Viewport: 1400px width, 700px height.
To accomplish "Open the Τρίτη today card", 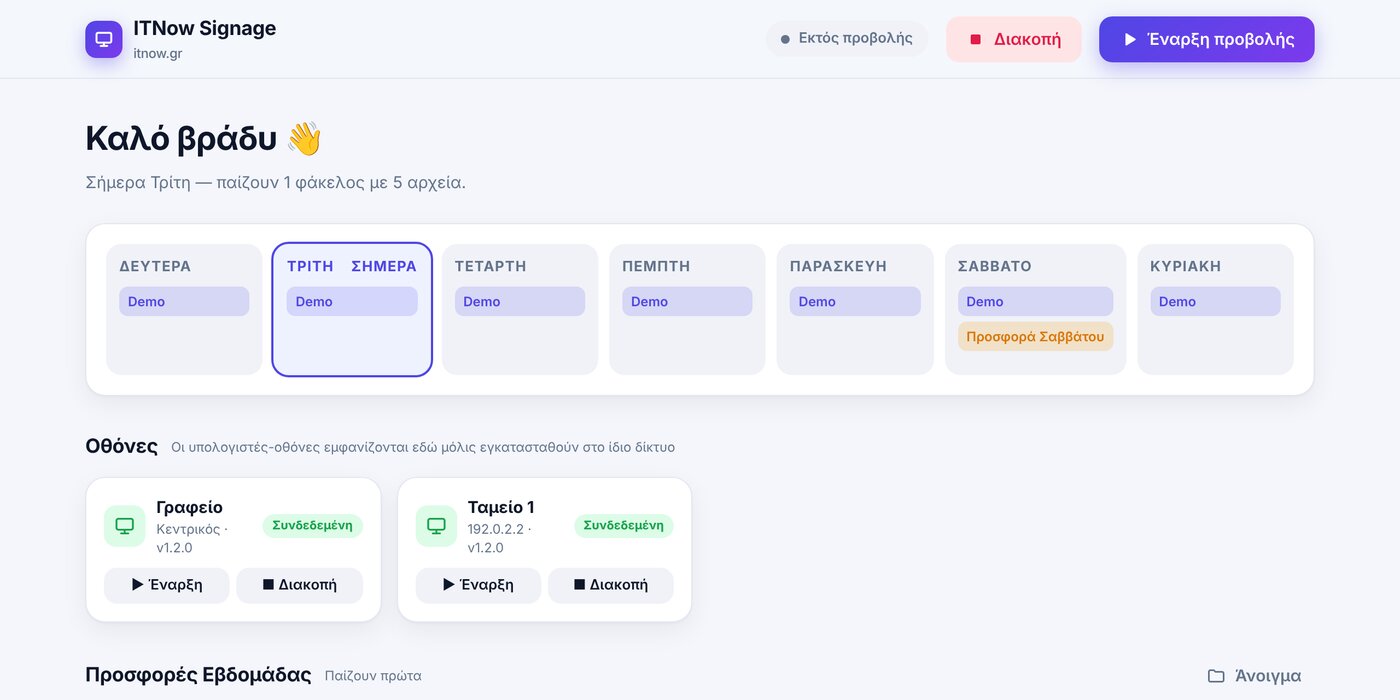I will pyautogui.click(x=352, y=310).
